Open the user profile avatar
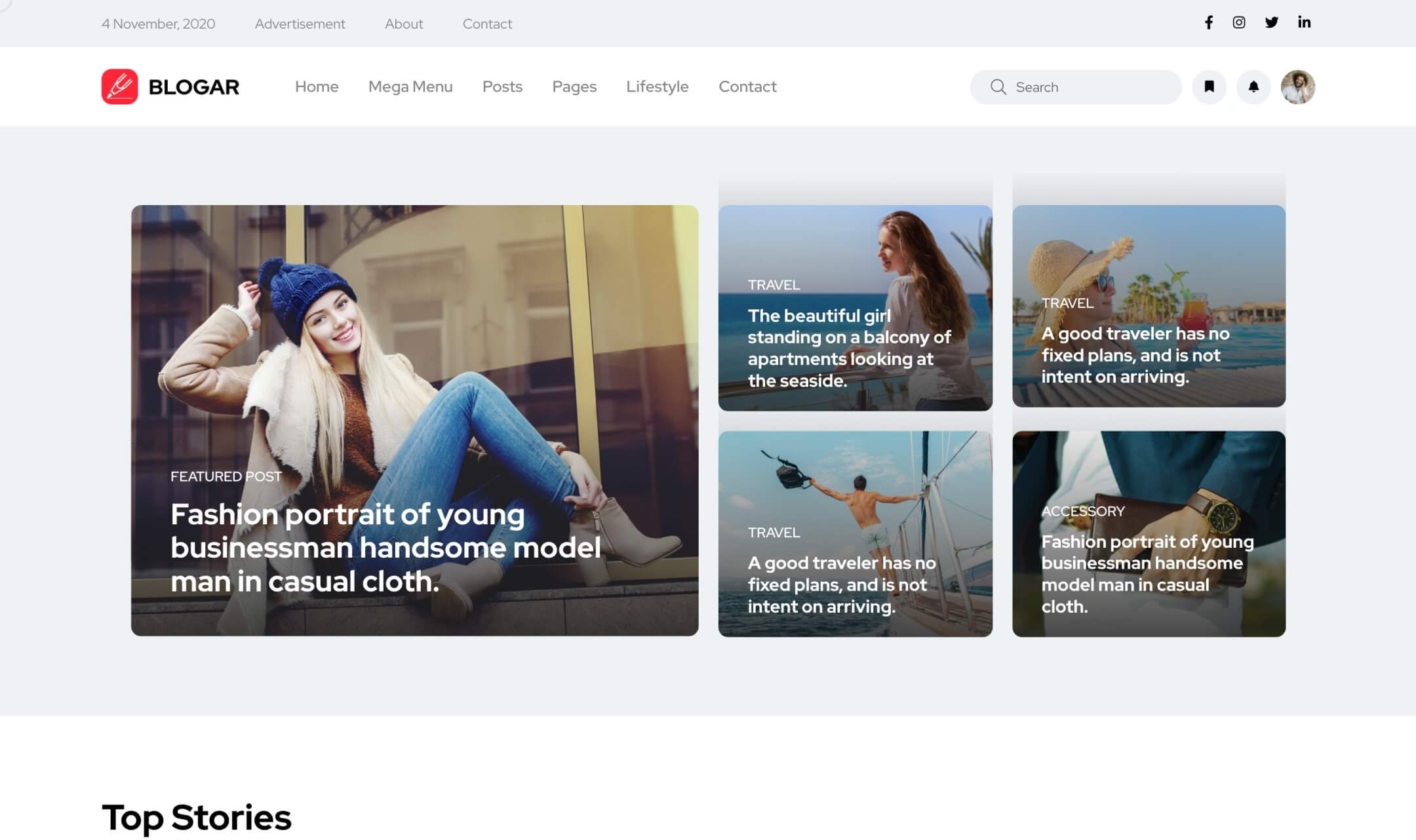This screenshot has width=1416, height=840. 1298,86
